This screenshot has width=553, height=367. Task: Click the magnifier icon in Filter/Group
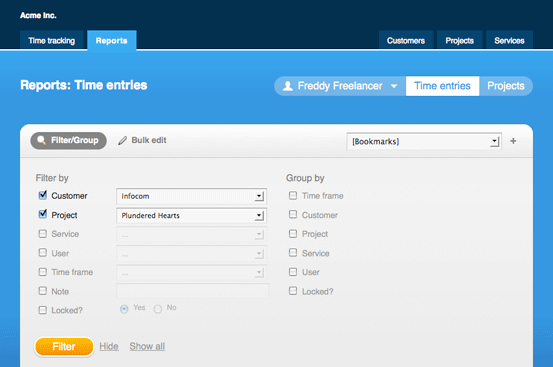pos(42,140)
